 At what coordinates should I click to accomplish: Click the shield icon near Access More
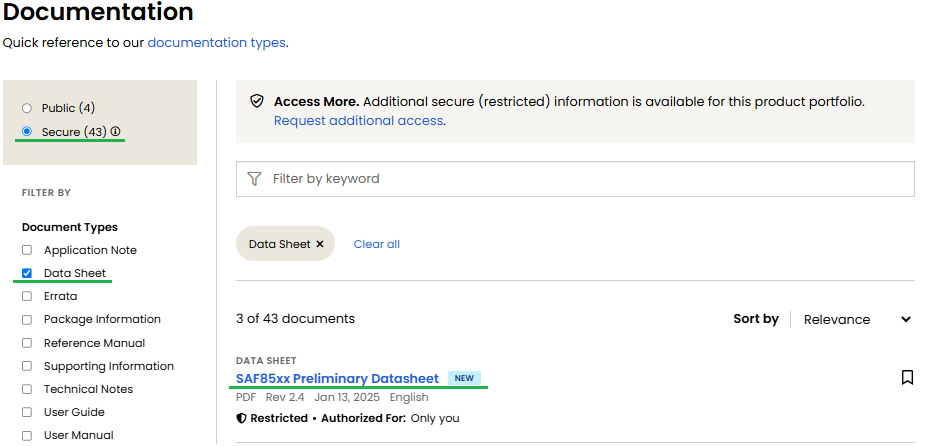257,101
